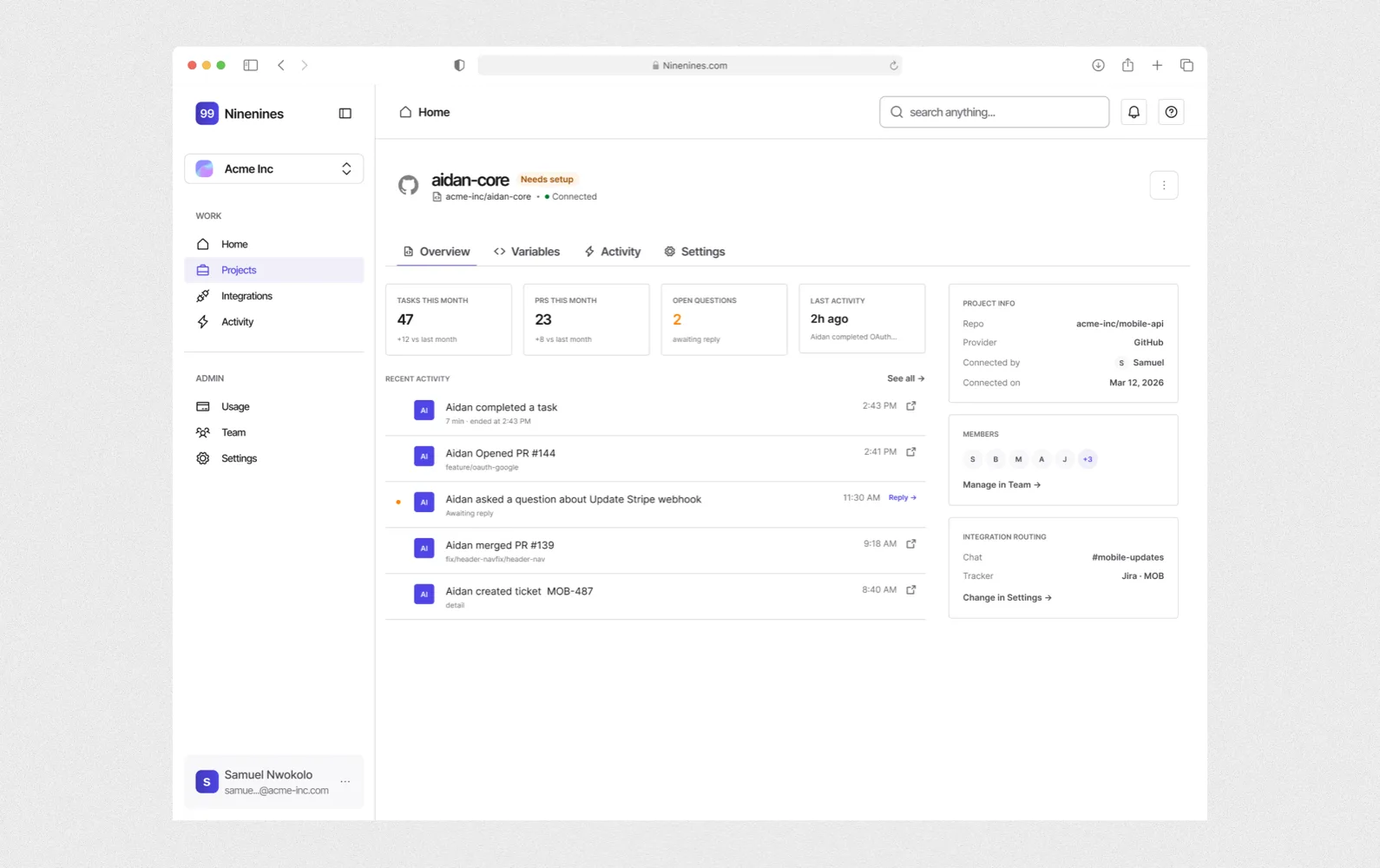Switch to the Overview tab

coord(437,252)
